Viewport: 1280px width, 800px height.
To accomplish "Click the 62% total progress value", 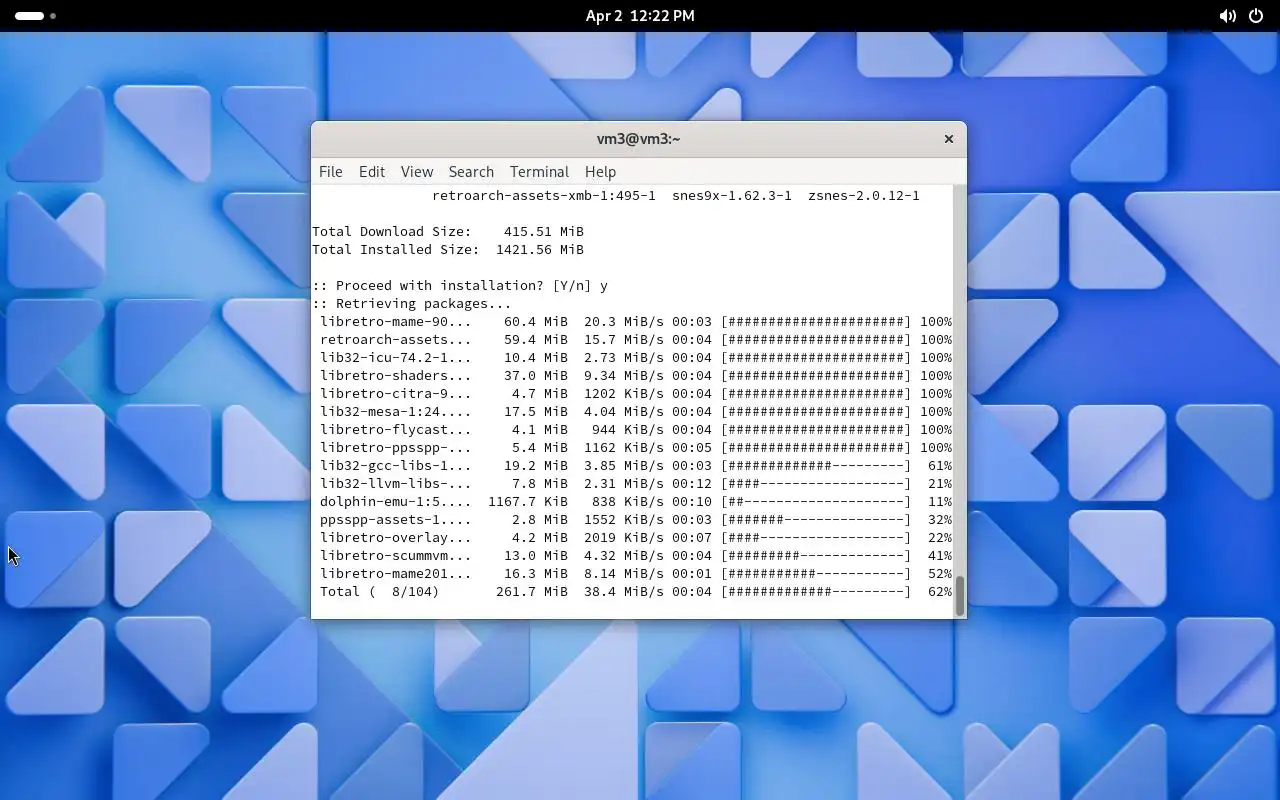I will 939,592.
